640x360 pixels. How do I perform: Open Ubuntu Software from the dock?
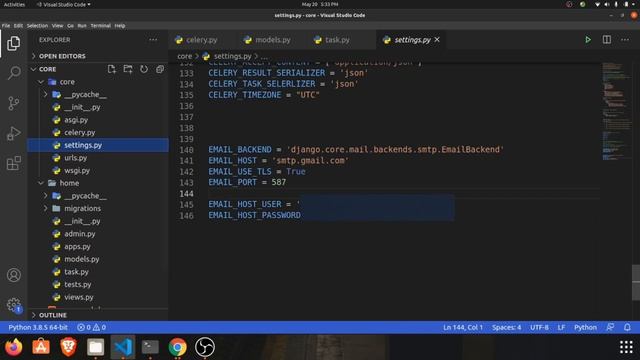coord(41,347)
